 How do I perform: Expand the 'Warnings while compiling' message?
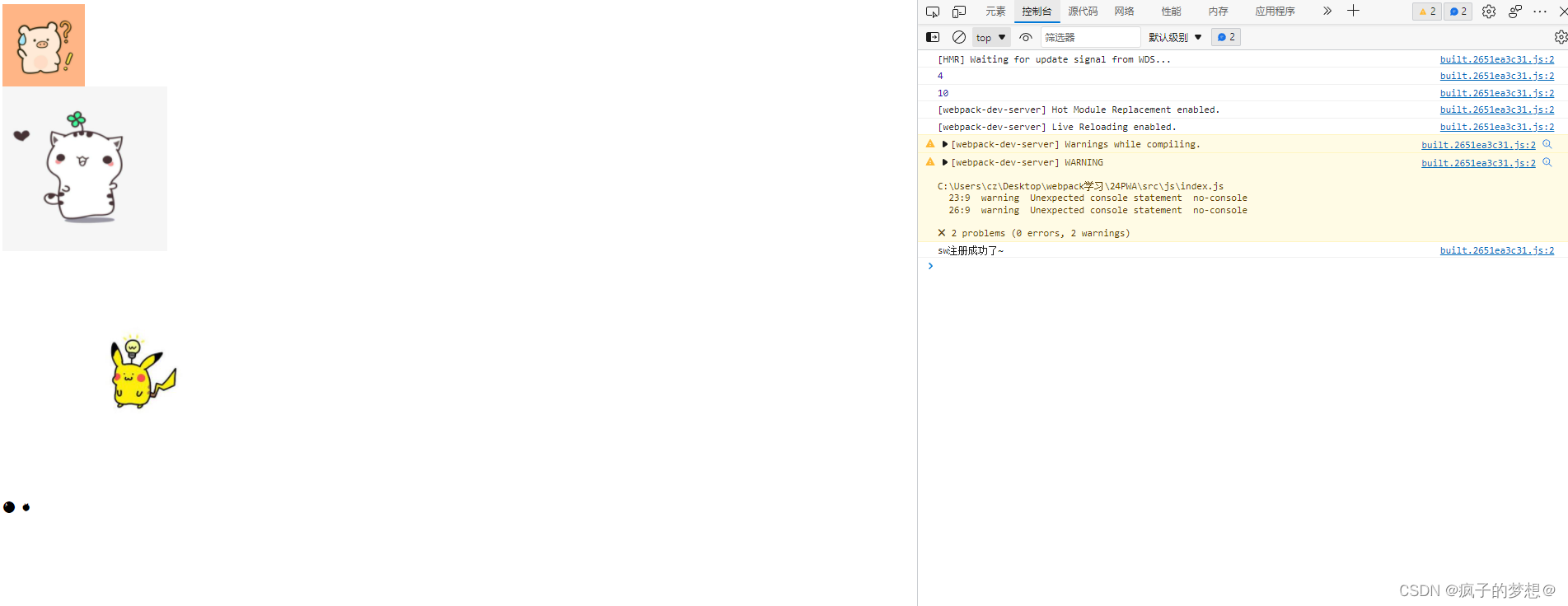pyautogui.click(x=945, y=144)
